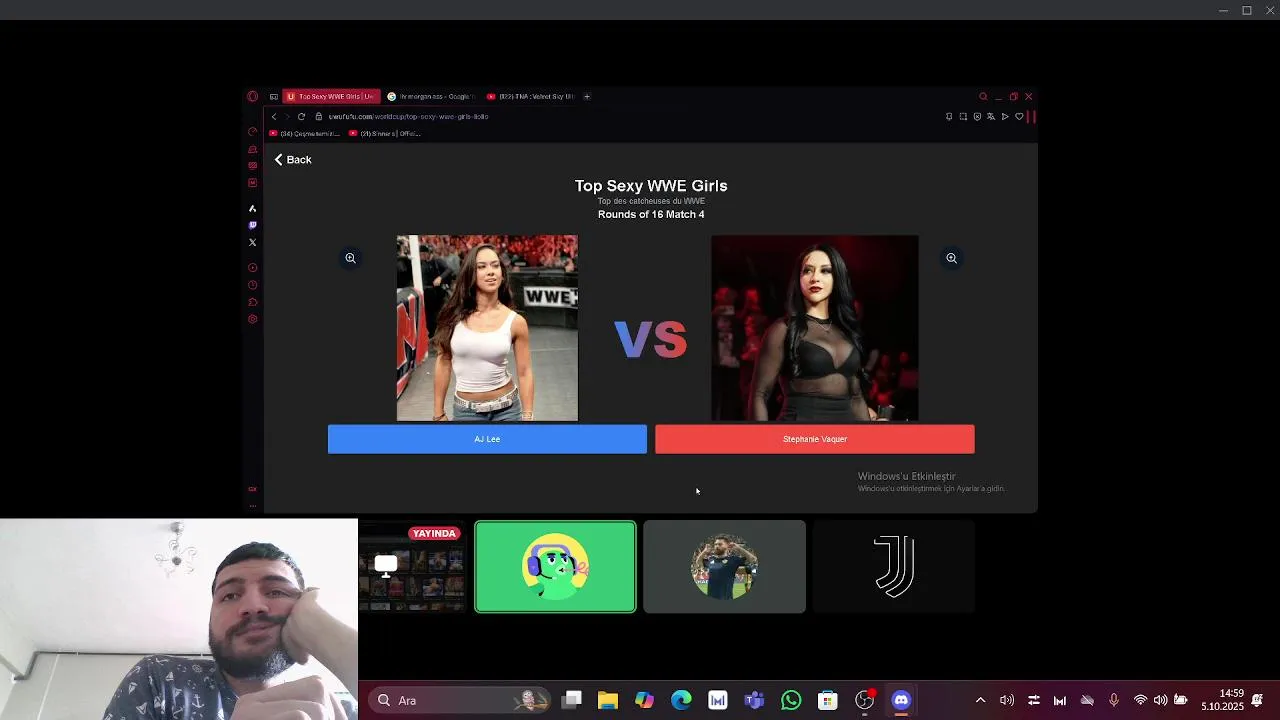The image size is (1280, 720).
Task: Select the YAYINDA live stream tile
Action: (412, 566)
